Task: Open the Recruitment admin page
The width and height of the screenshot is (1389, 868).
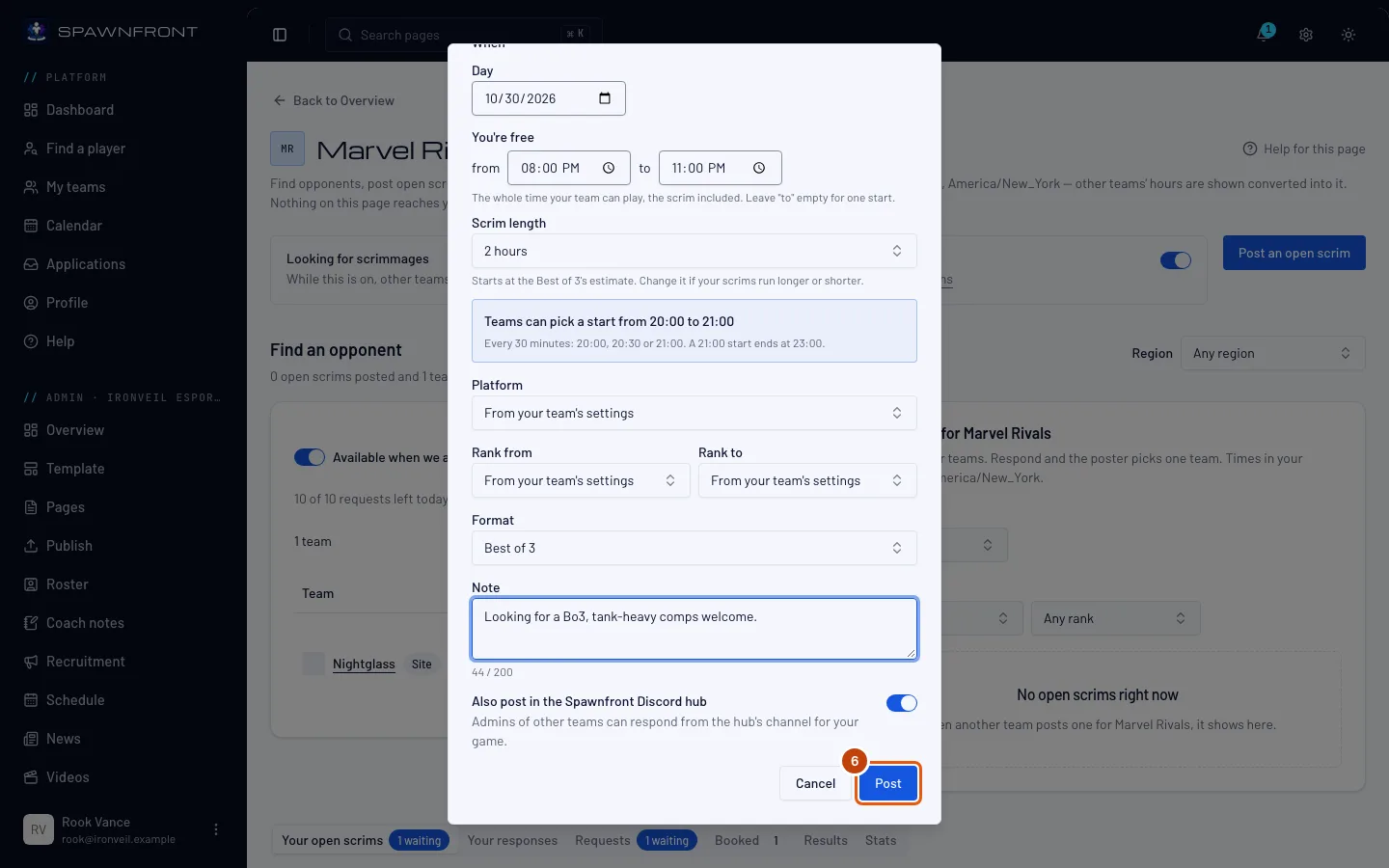Action: (123, 662)
